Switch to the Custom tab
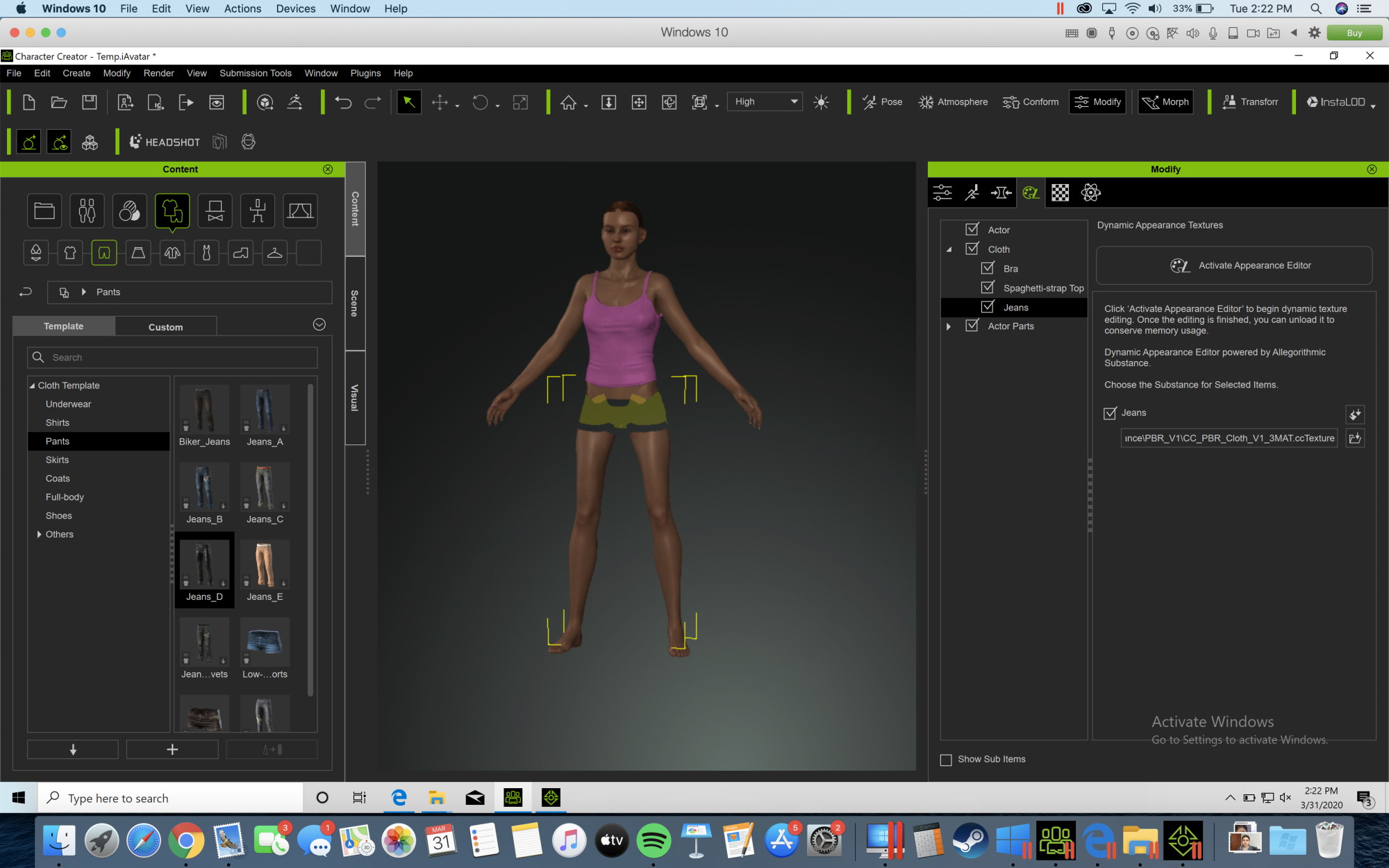 tap(166, 327)
